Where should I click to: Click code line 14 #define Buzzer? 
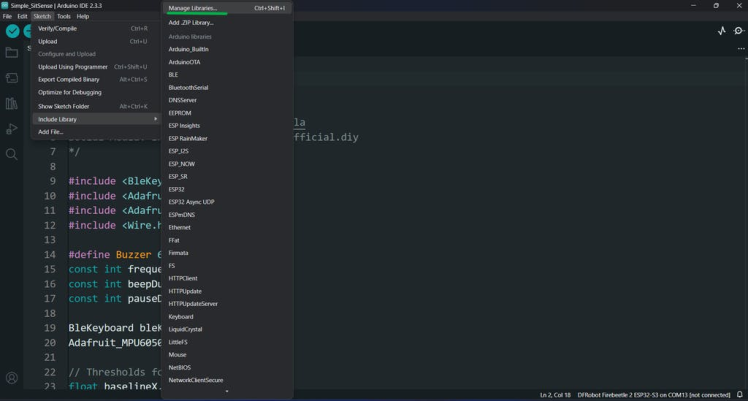[x=115, y=255]
